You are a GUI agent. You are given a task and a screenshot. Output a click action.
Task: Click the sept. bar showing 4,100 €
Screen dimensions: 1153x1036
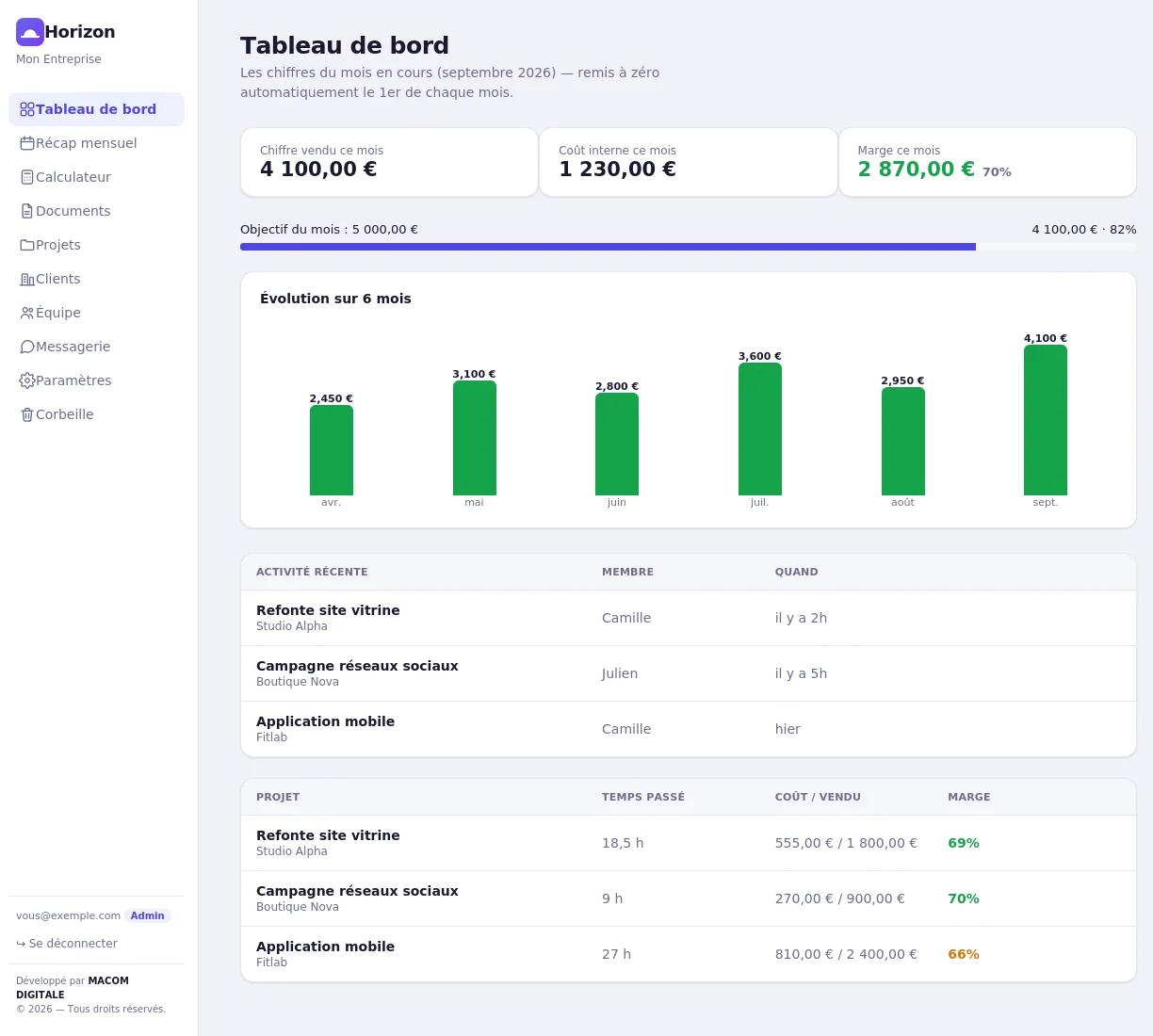coord(1046,420)
